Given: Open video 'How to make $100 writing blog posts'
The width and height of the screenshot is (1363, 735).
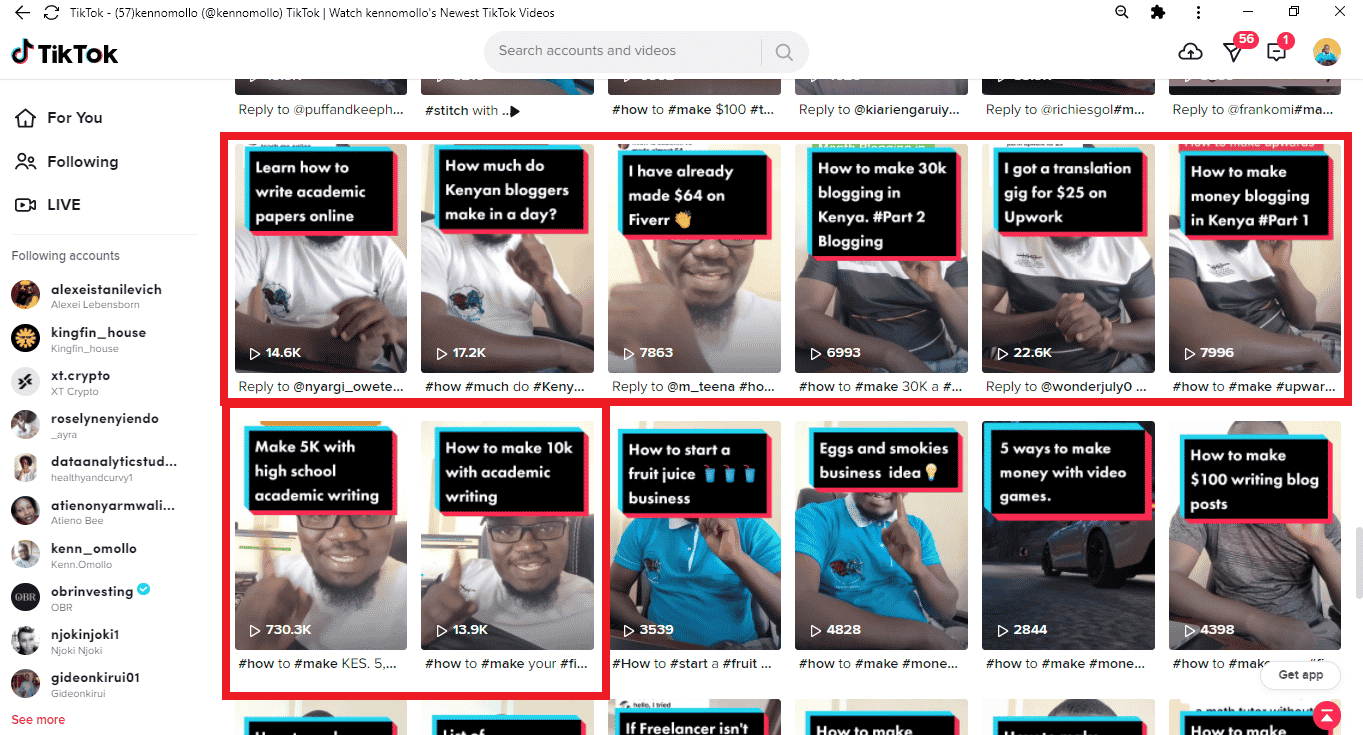Looking at the screenshot, I should coord(1255,535).
